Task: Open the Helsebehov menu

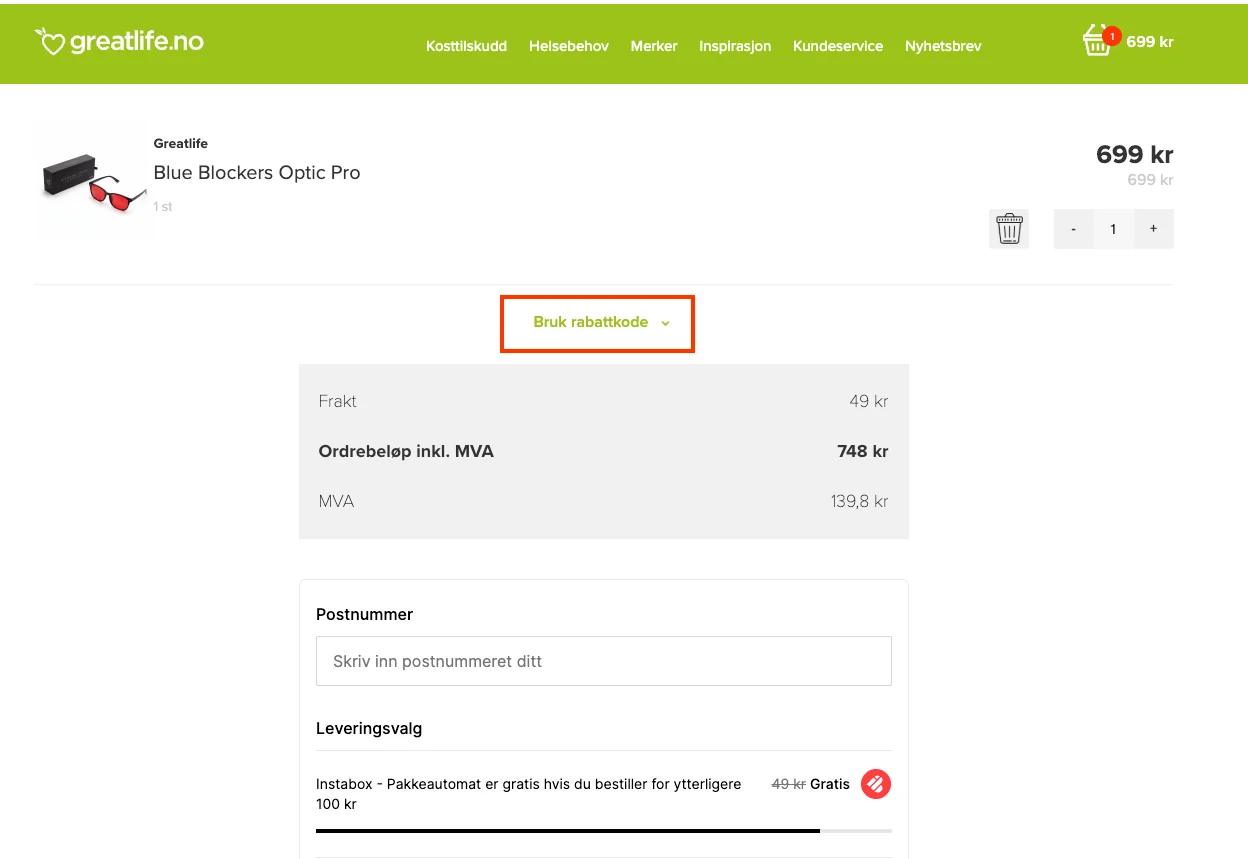Action: [569, 46]
